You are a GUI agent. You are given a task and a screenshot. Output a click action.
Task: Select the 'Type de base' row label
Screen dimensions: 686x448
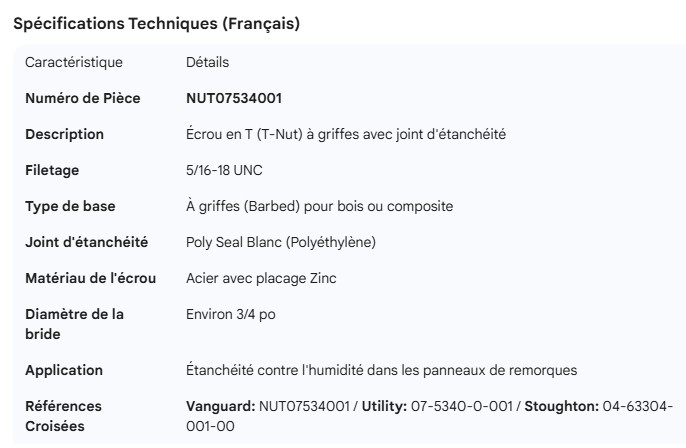tap(70, 206)
